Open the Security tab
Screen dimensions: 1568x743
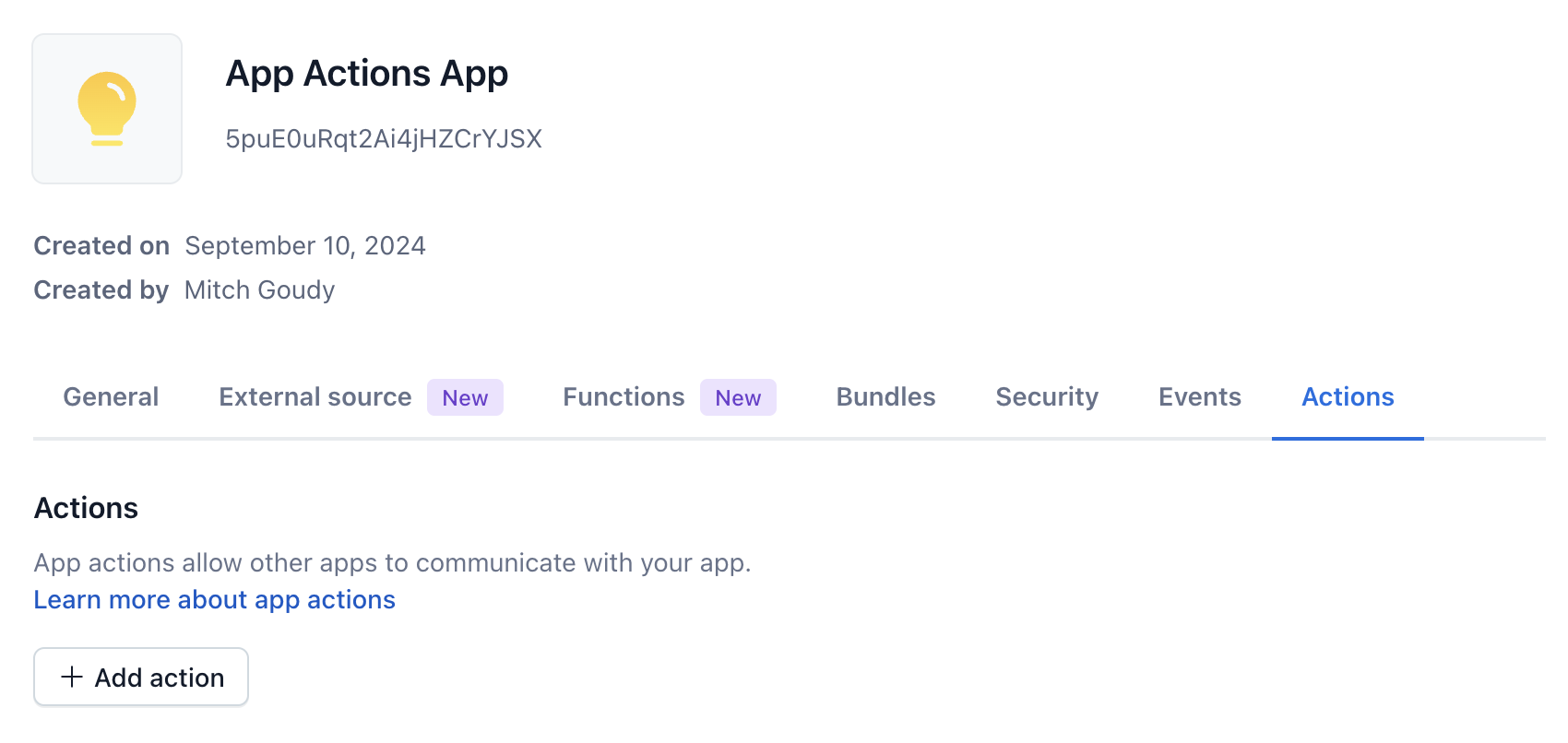(1047, 397)
